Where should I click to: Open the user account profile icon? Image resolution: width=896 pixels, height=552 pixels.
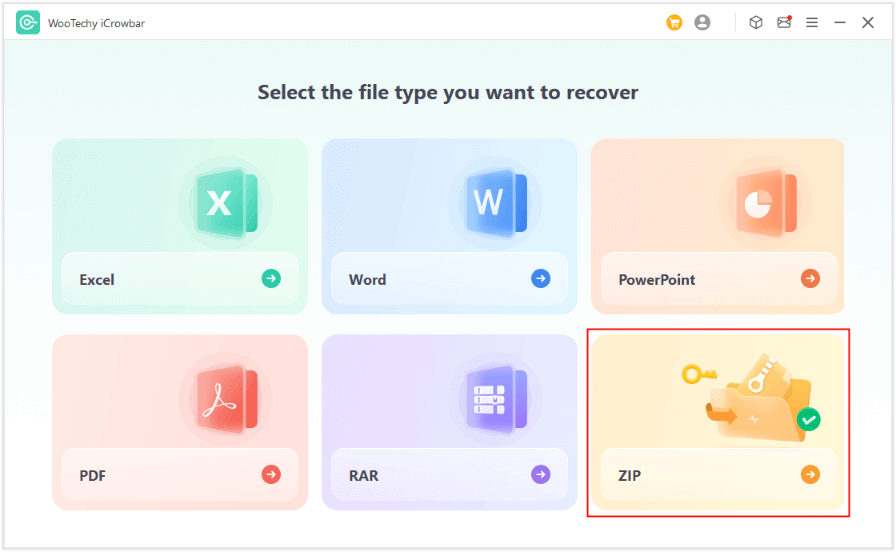[702, 22]
